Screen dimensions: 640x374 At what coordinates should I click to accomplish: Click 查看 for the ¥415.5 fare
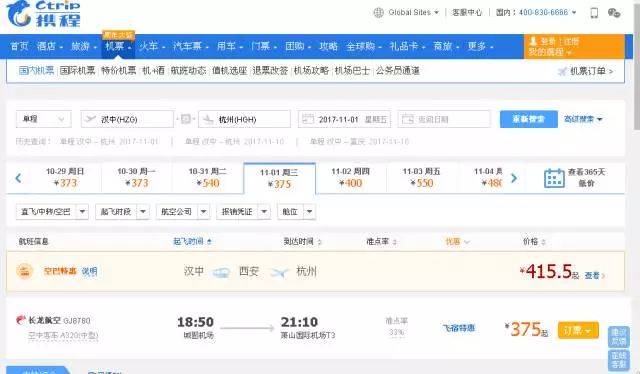point(595,276)
